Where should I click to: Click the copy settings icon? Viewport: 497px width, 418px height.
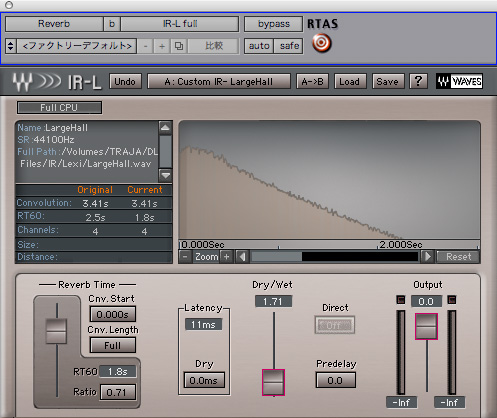click(179, 46)
